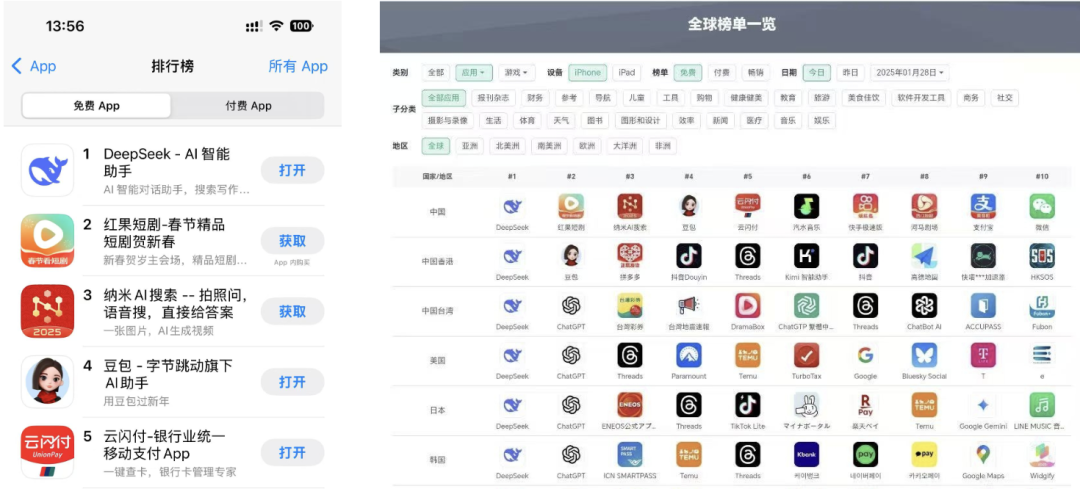Click the 微信 icon in 中国 row

[1041, 206]
